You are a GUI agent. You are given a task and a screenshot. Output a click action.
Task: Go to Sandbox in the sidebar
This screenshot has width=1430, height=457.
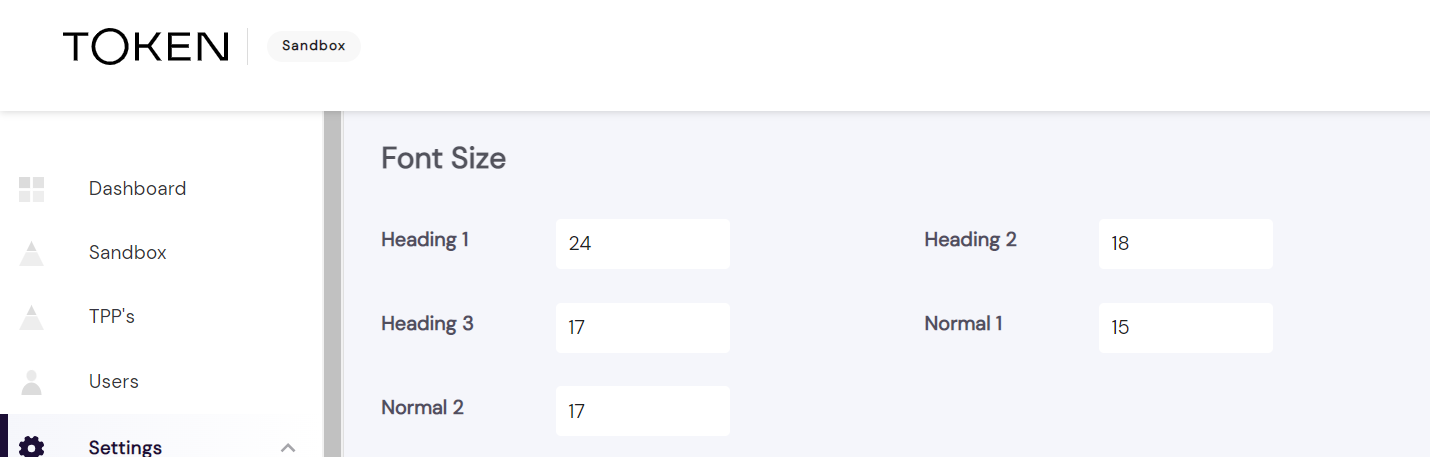click(127, 253)
